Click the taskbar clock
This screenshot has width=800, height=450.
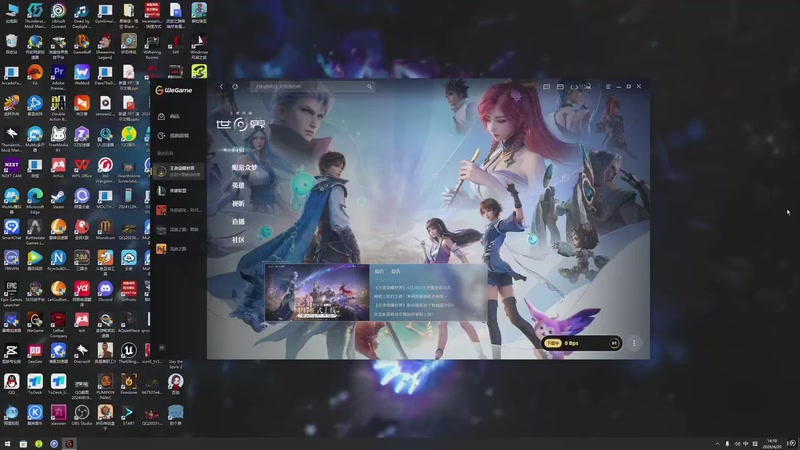772,444
